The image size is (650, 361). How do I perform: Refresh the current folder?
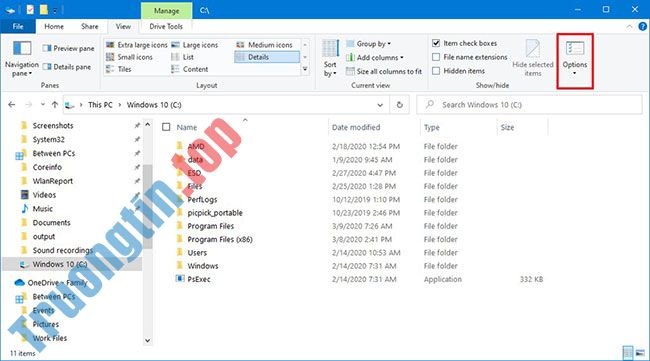(400, 105)
